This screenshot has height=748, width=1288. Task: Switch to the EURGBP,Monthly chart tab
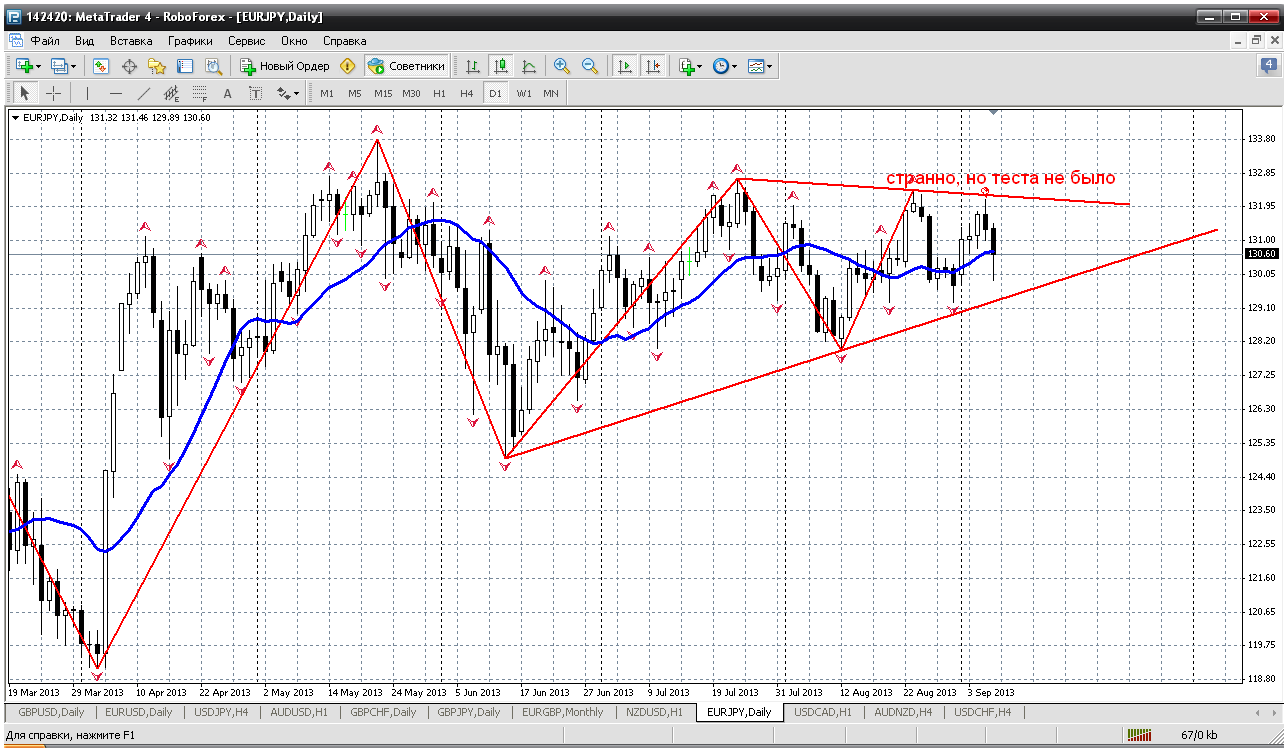pyautogui.click(x=564, y=712)
